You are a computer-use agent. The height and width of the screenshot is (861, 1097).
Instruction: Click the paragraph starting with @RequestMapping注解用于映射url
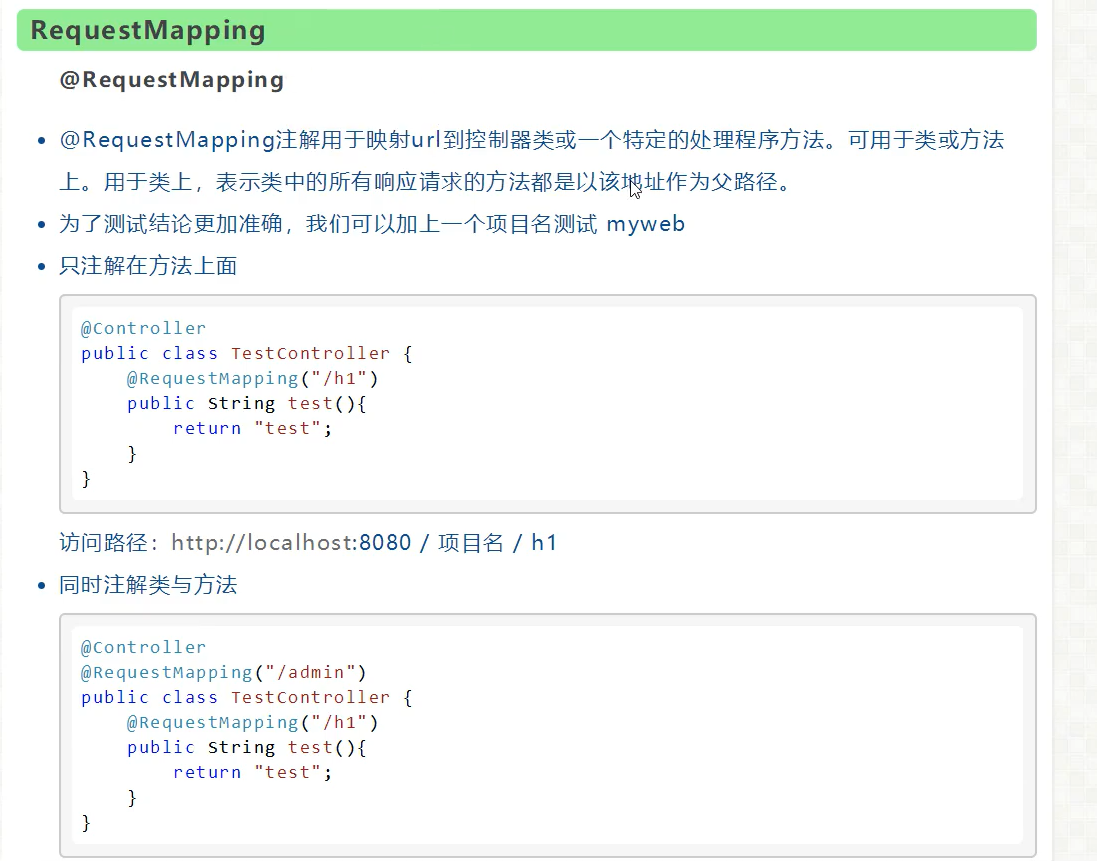click(x=532, y=161)
